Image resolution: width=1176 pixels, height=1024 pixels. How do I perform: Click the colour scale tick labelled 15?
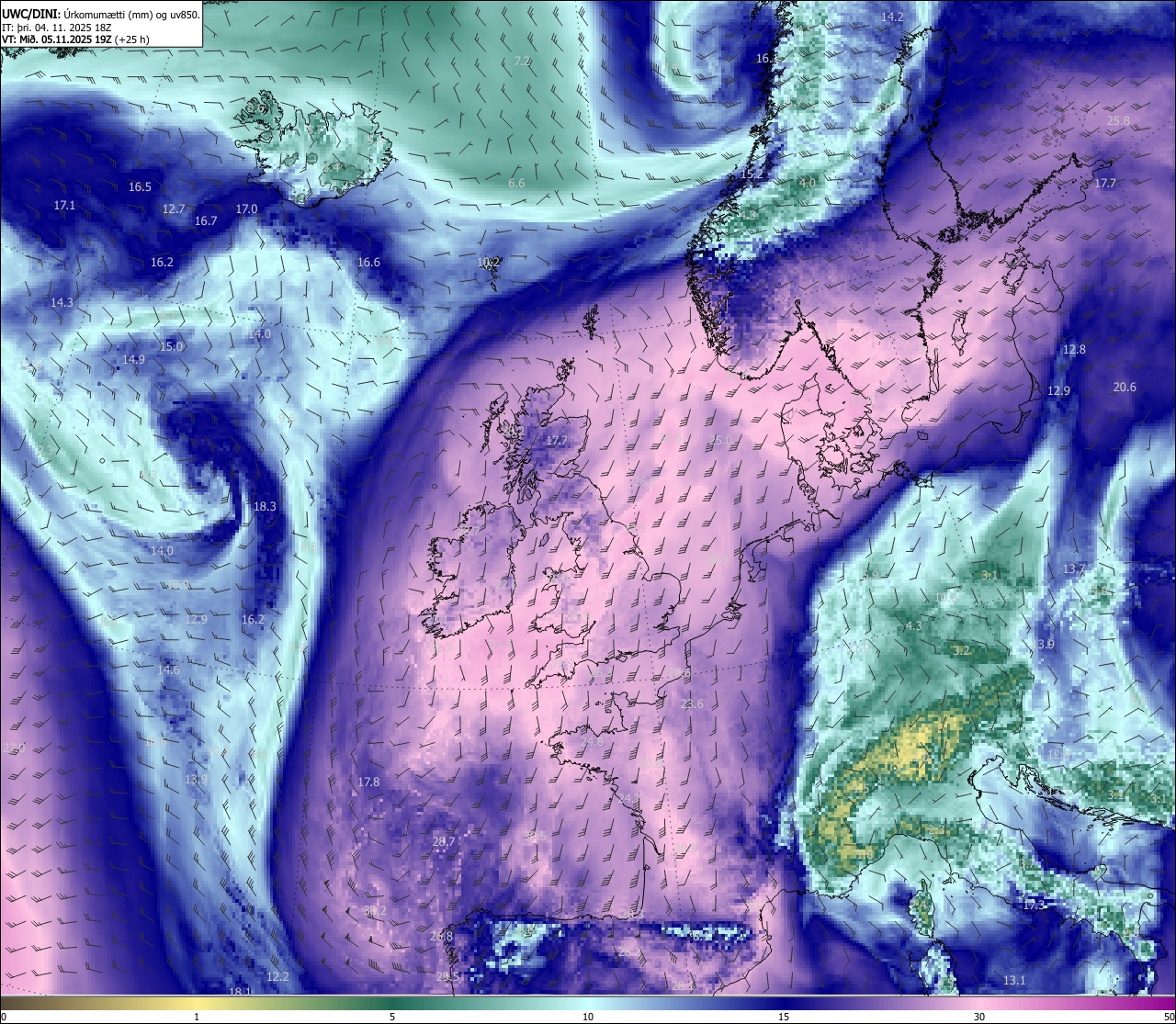coord(784,1017)
